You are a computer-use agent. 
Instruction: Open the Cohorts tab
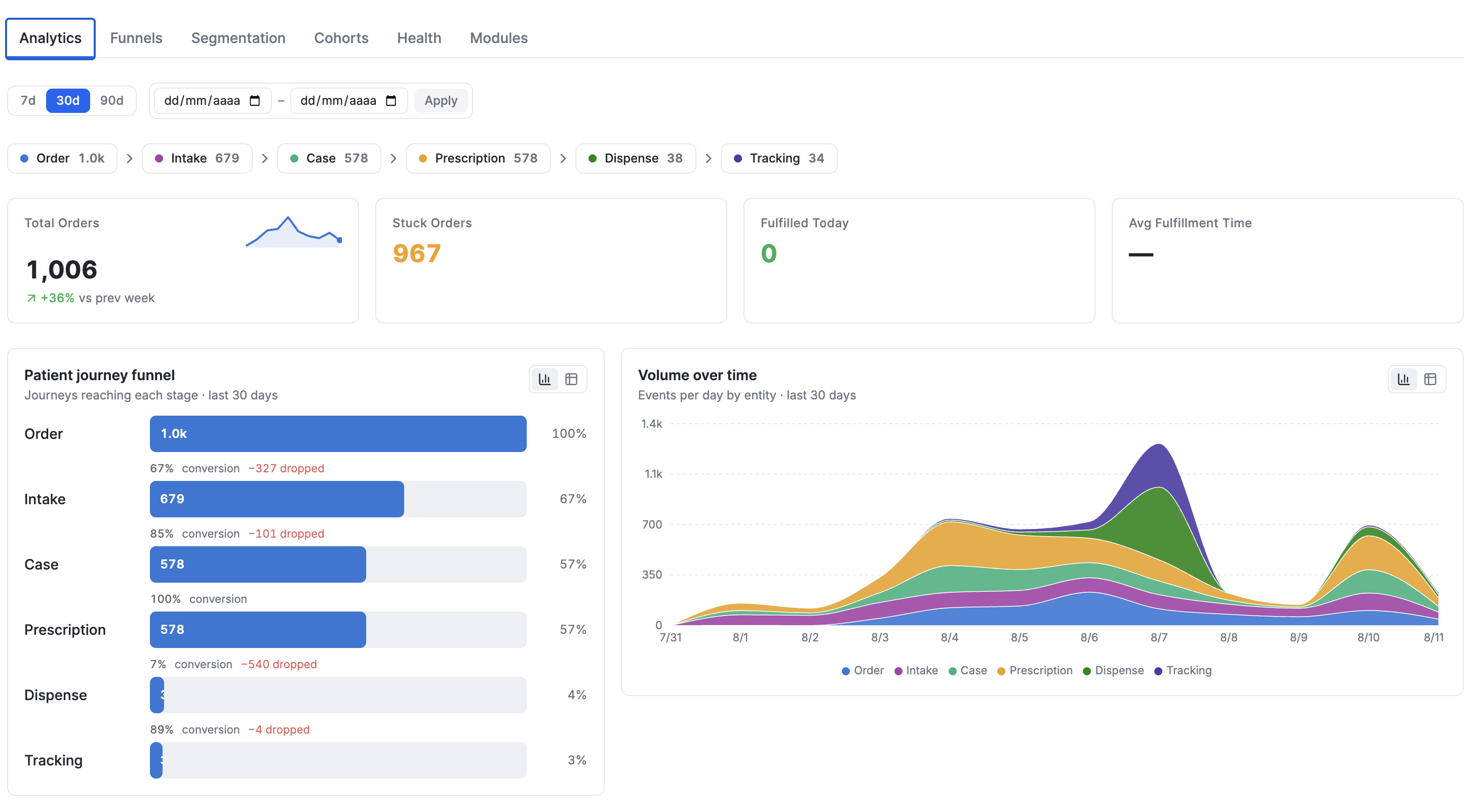[x=341, y=38]
